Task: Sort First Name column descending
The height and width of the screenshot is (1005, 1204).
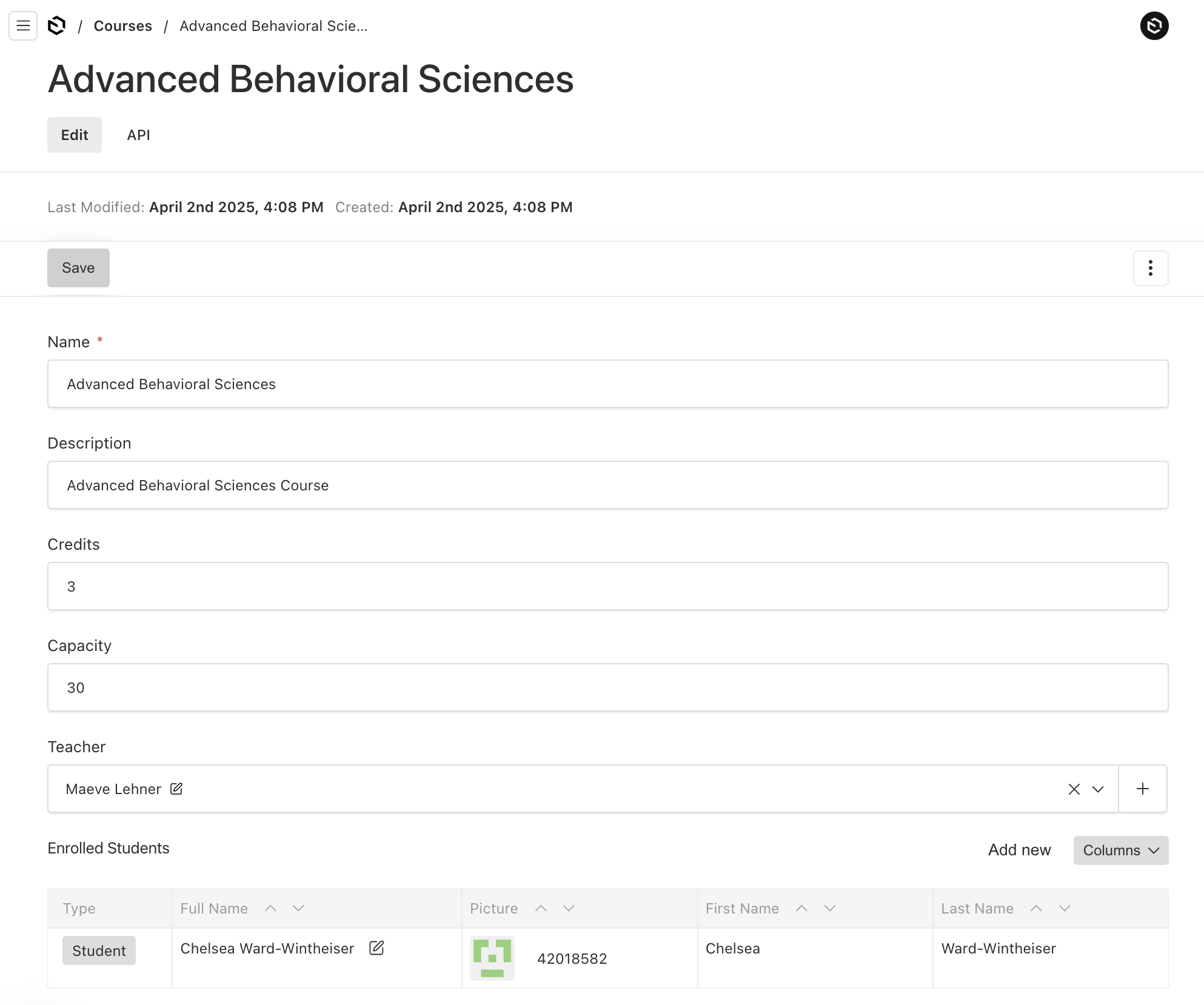Action: 830,908
